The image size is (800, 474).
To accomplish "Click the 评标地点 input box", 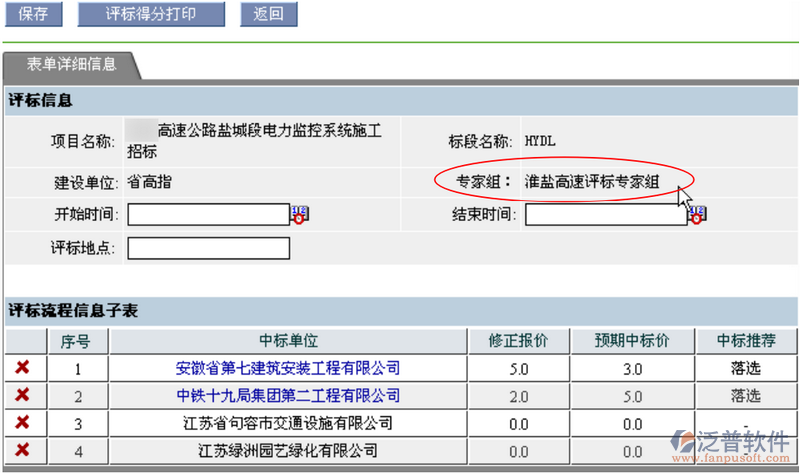I will pyautogui.click(x=208, y=248).
